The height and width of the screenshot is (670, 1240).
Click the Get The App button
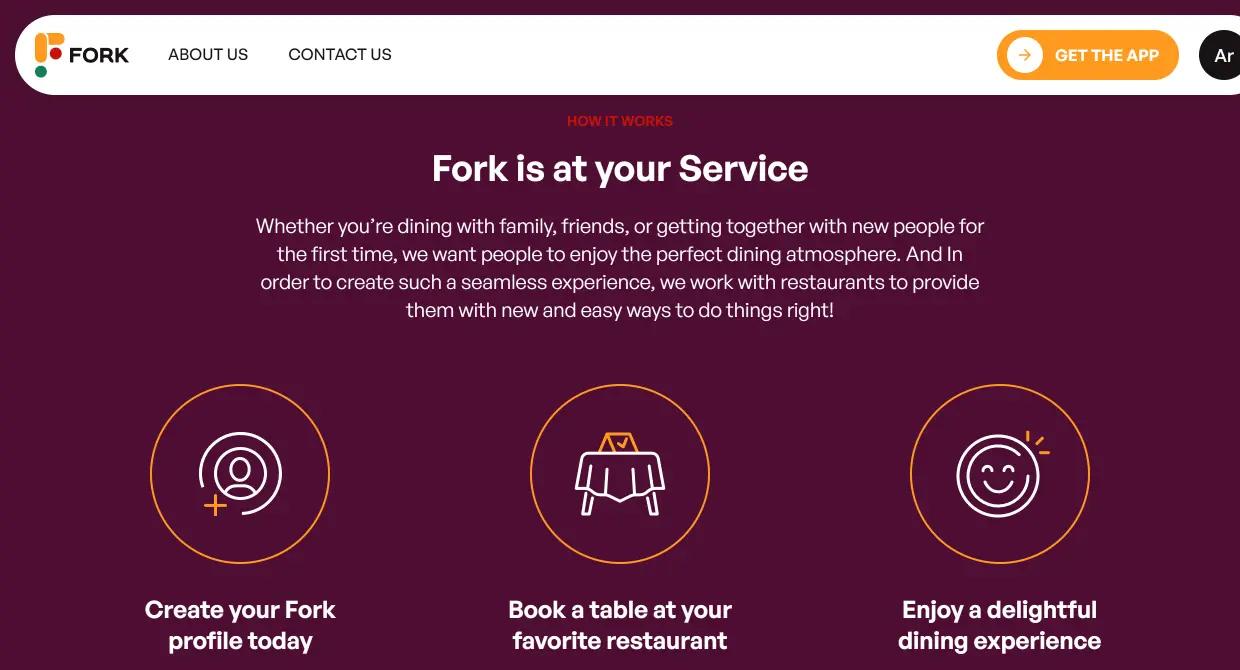(1088, 55)
